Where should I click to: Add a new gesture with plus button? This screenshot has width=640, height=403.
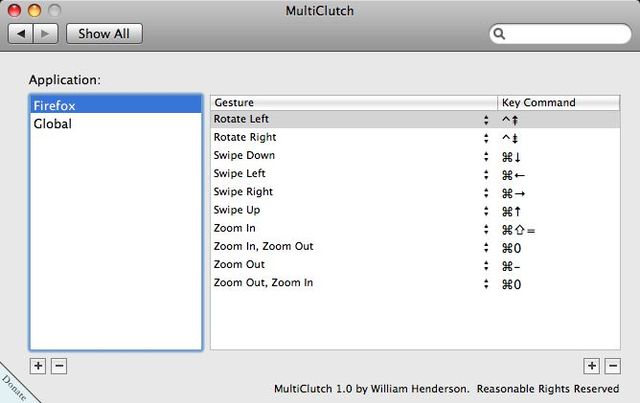[591, 366]
